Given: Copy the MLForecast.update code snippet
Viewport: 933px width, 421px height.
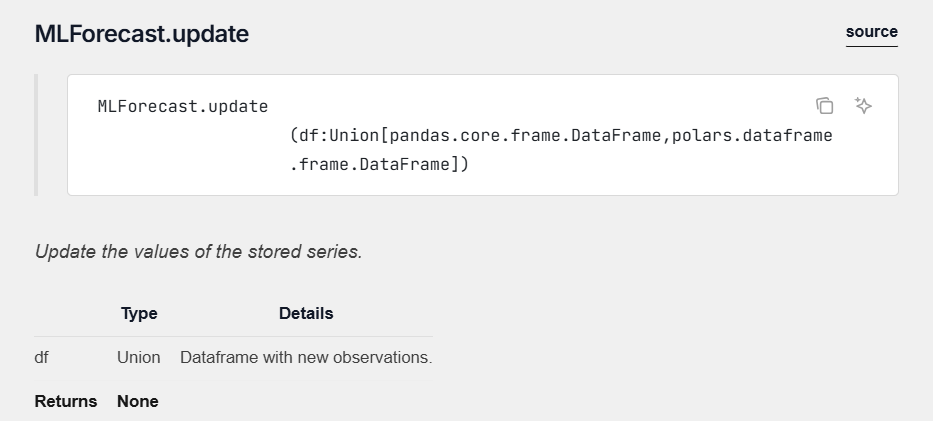Looking at the screenshot, I should coord(825,106).
